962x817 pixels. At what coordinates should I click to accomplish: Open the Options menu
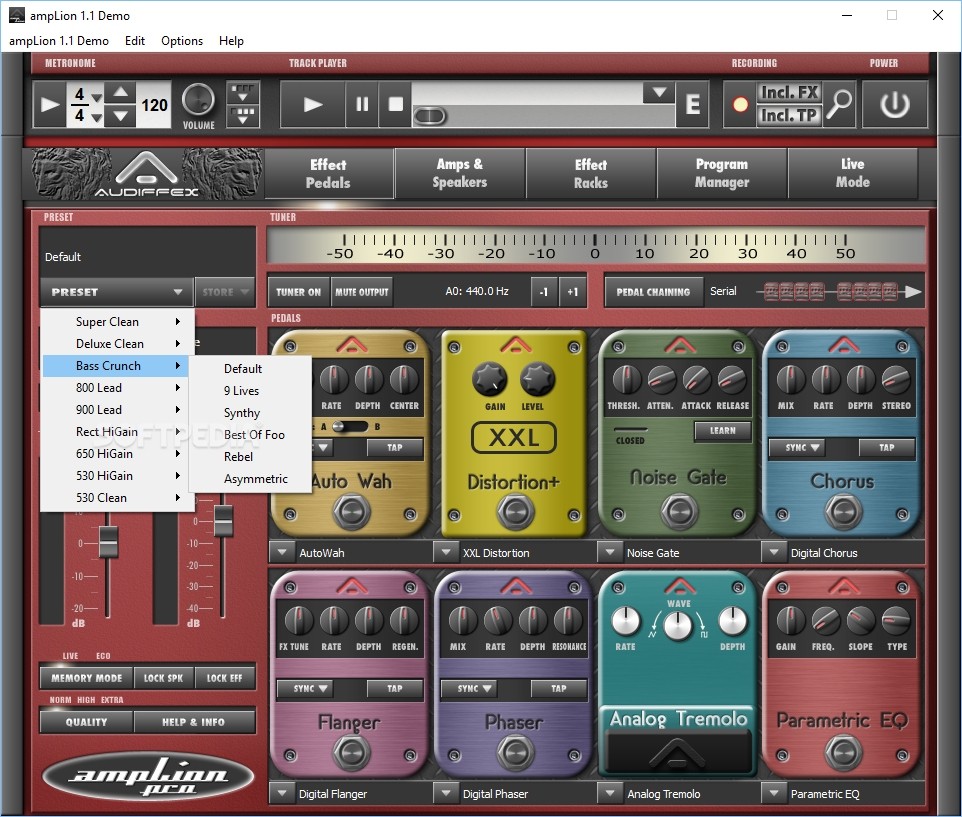(182, 40)
